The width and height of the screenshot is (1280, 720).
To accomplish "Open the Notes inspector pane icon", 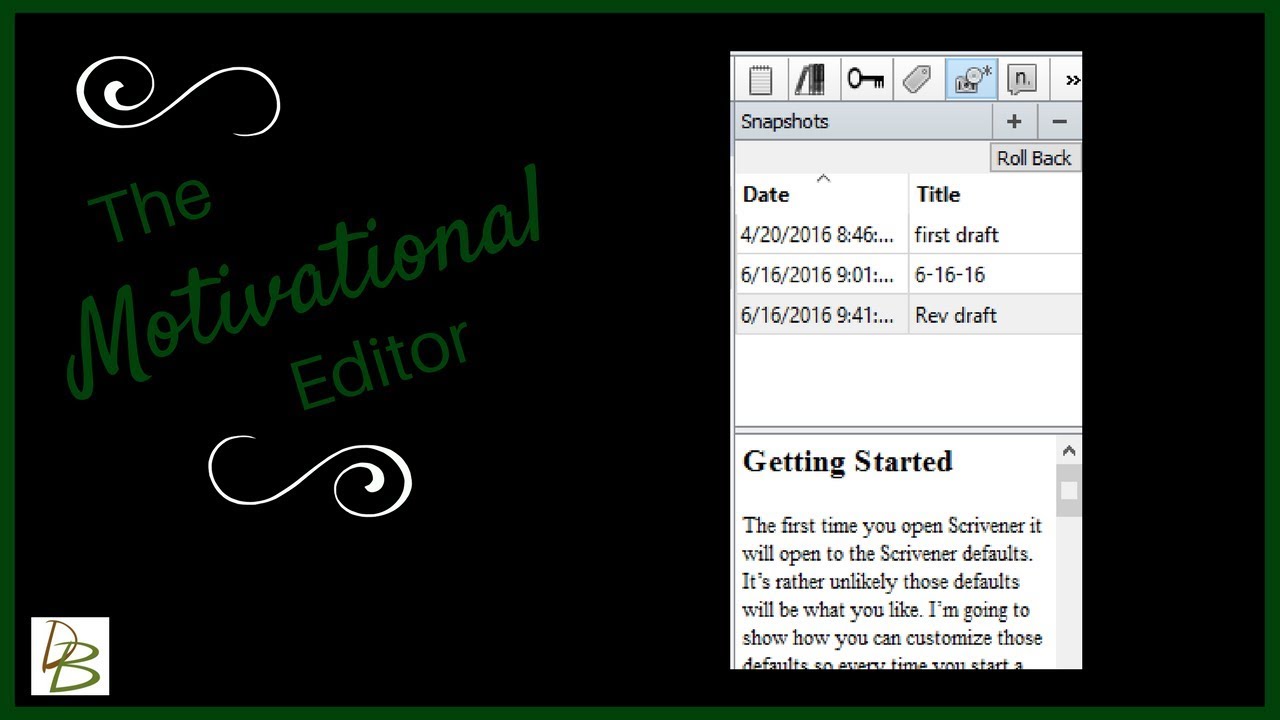I will coord(760,80).
